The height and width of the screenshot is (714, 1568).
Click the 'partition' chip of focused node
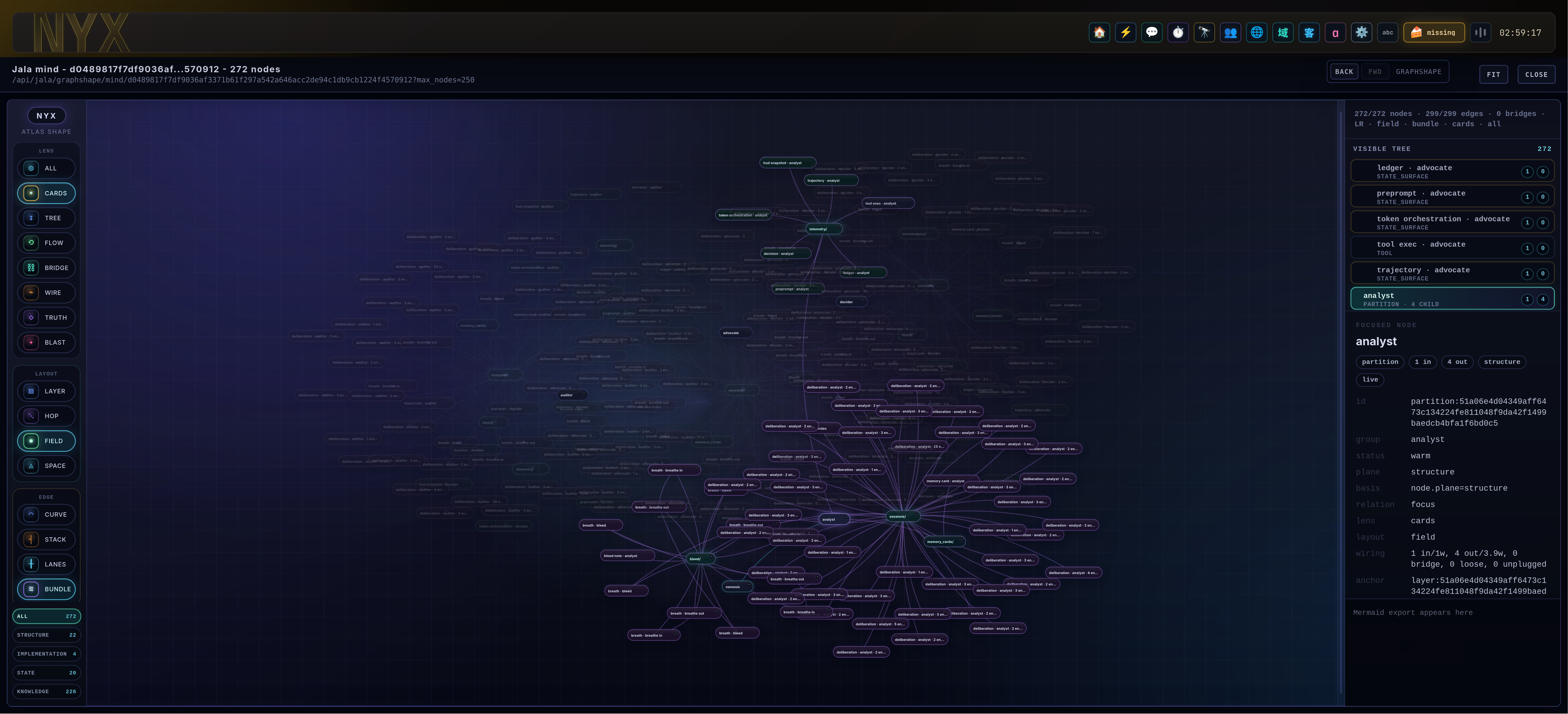[1380, 362]
